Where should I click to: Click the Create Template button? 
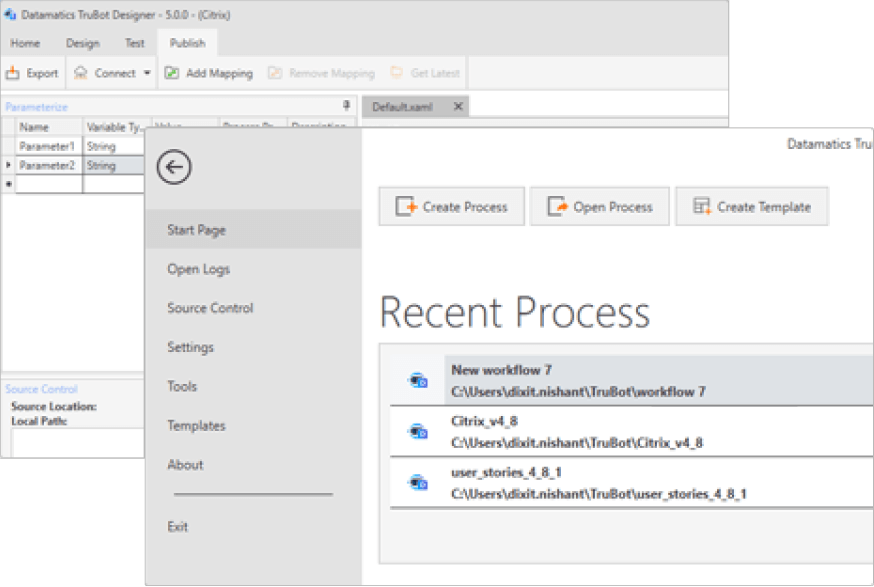click(x=751, y=207)
